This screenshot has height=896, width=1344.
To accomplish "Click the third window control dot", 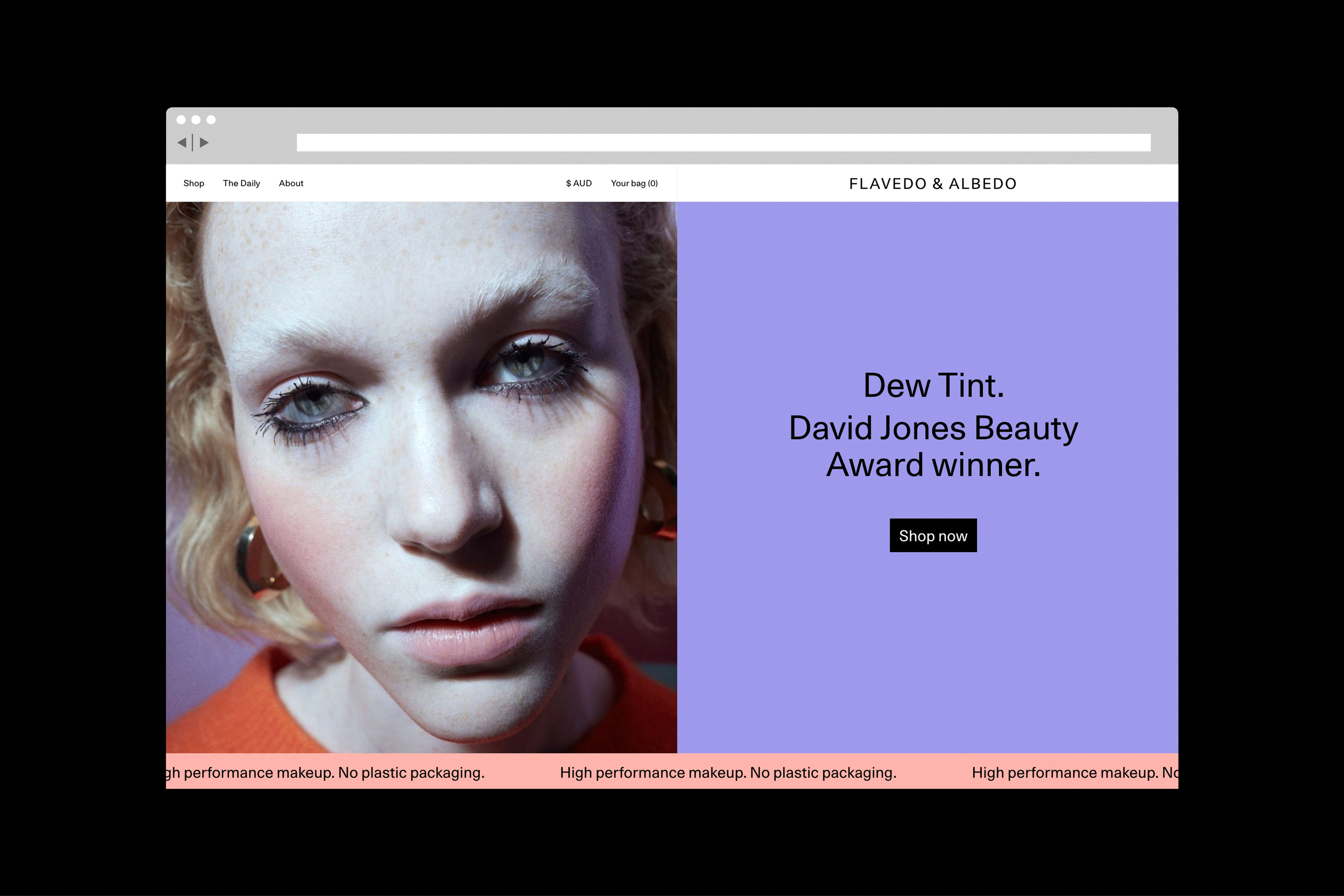I will pyautogui.click(x=211, y=120).
